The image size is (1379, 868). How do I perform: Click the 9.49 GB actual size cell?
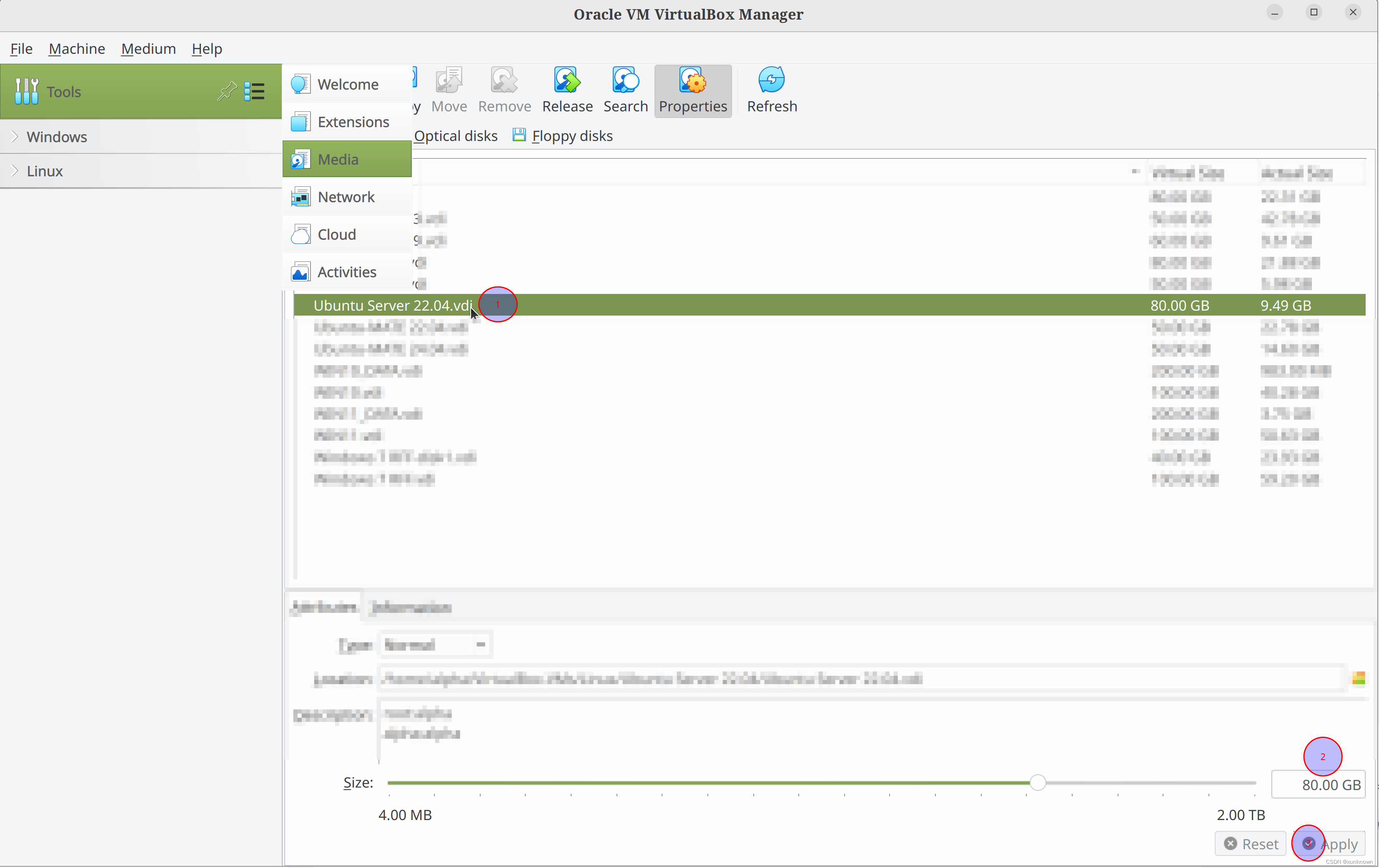tap(1286, 305)
